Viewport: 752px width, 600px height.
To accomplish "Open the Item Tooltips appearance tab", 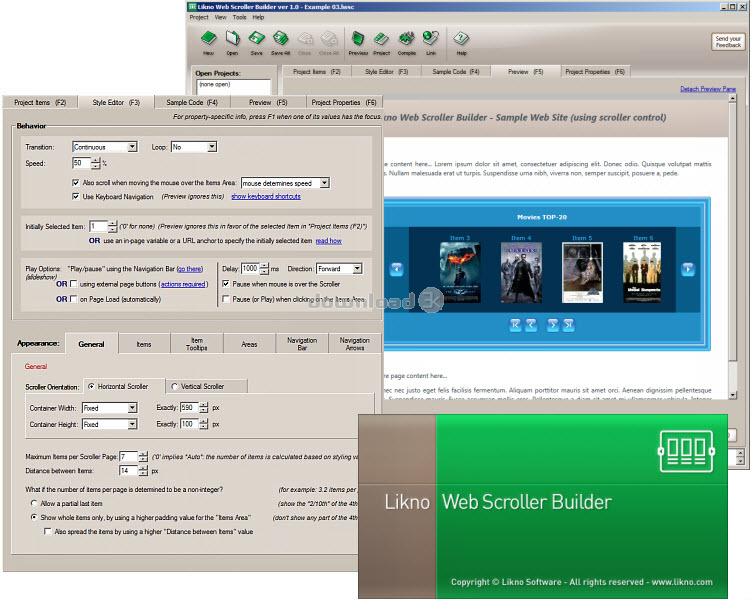I will pyautogui.click(x=197, y=344).
